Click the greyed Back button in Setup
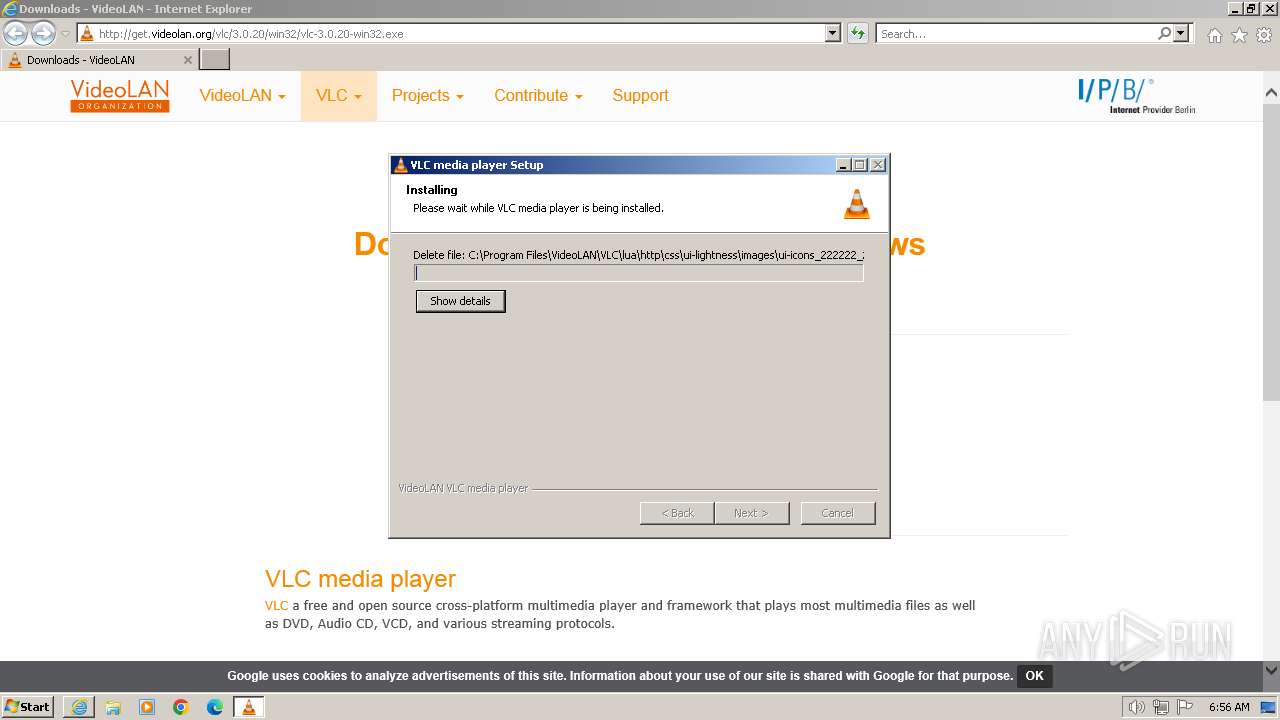The width and height of the screenshot is (1280, 720). pyautogui.click(x=677, y=513)
